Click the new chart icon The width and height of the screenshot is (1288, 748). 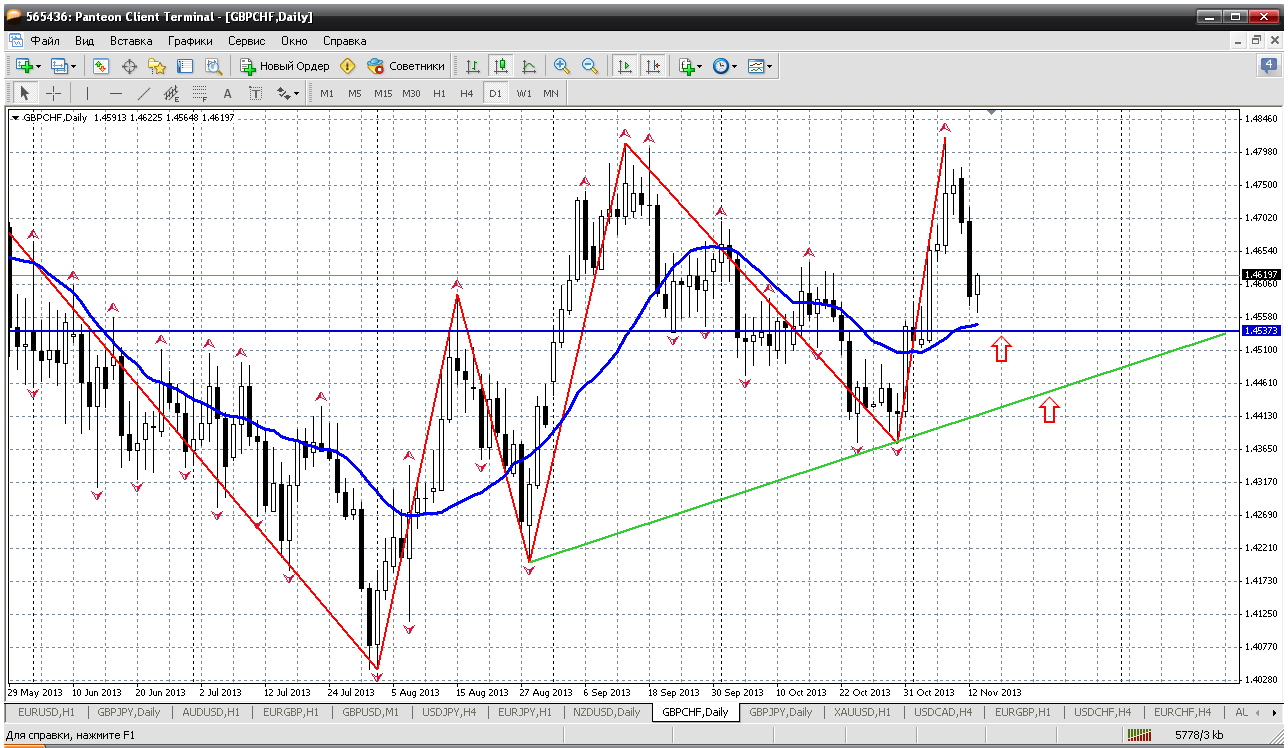[23, 66]
